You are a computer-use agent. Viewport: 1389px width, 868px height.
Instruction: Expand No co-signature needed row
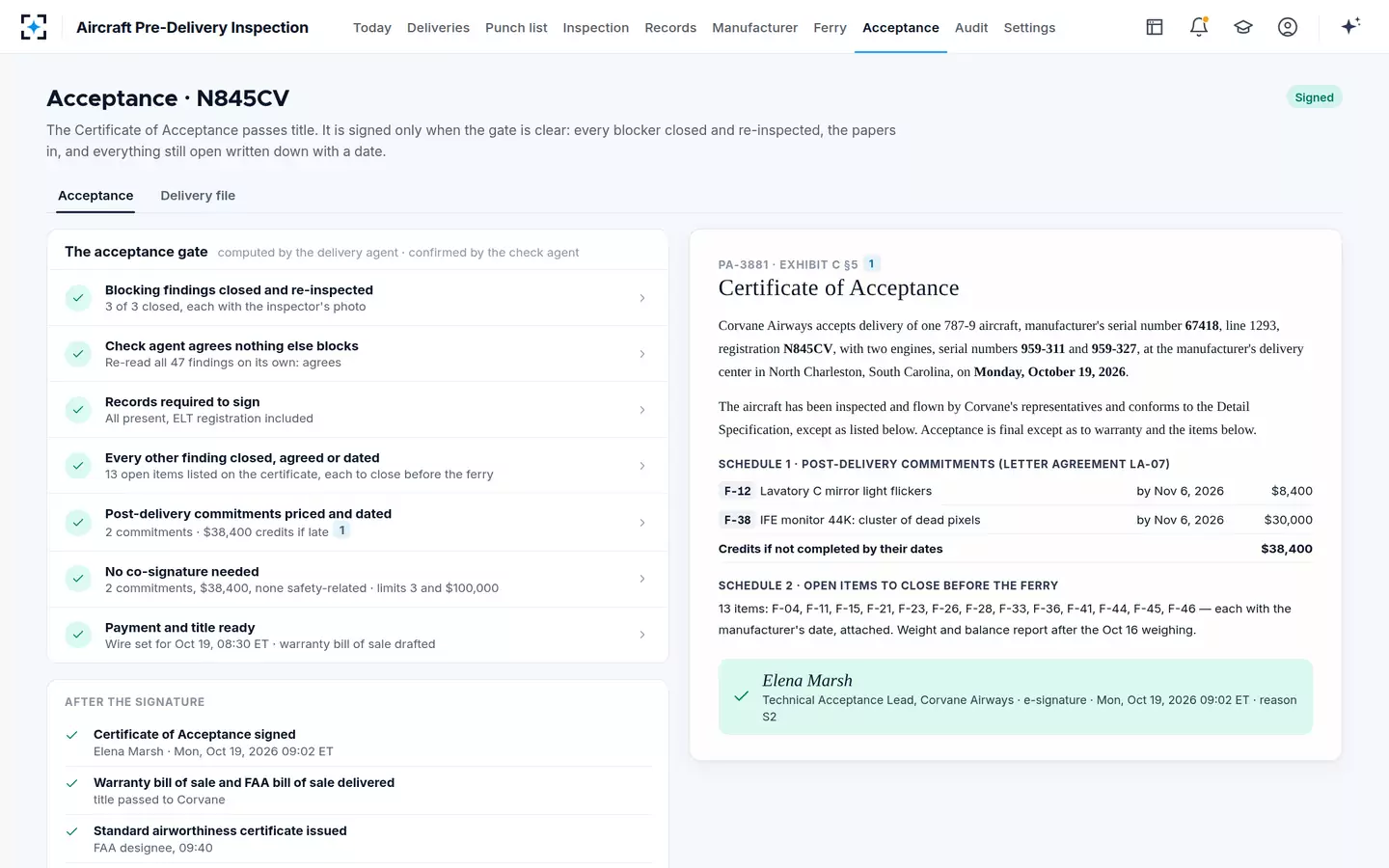(x=358, y=579)
